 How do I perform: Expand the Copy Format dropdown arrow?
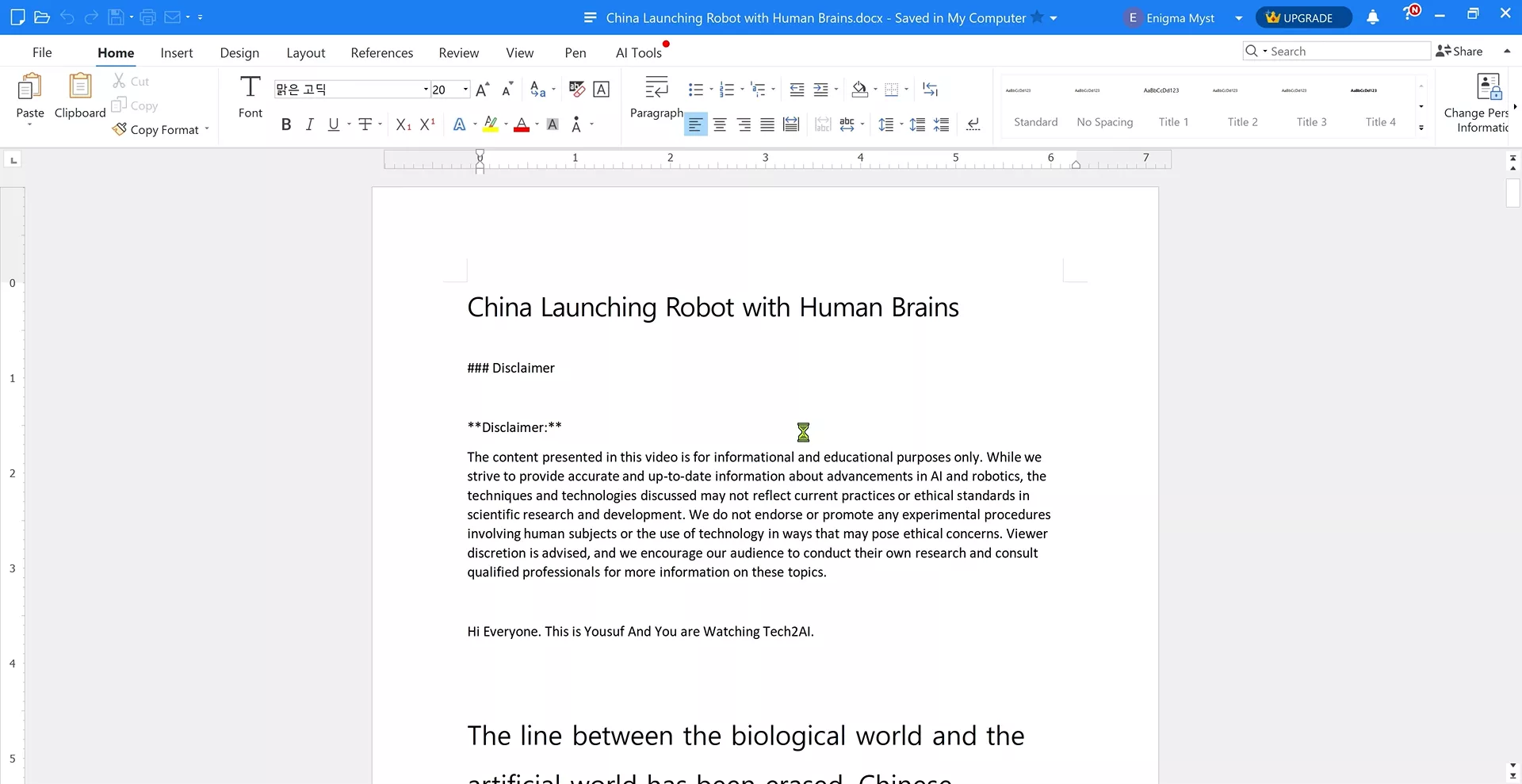click(207, 129)
